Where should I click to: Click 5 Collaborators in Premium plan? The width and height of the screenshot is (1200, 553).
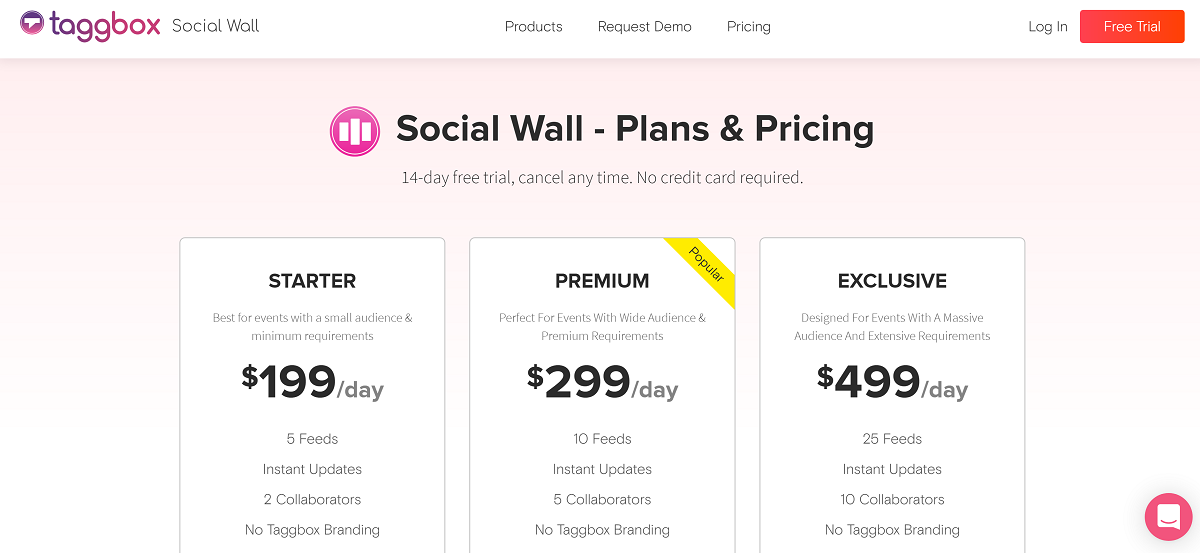point(602,499)
